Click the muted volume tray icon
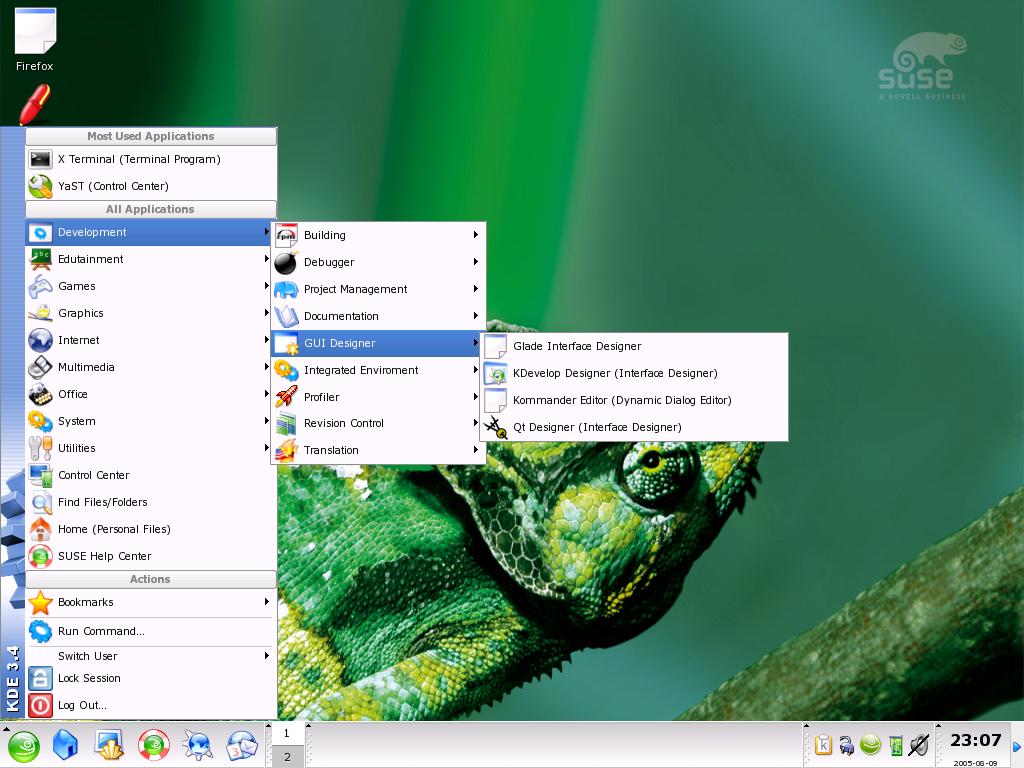Screen dimensions: 1024x768 (x=920, y=744)
